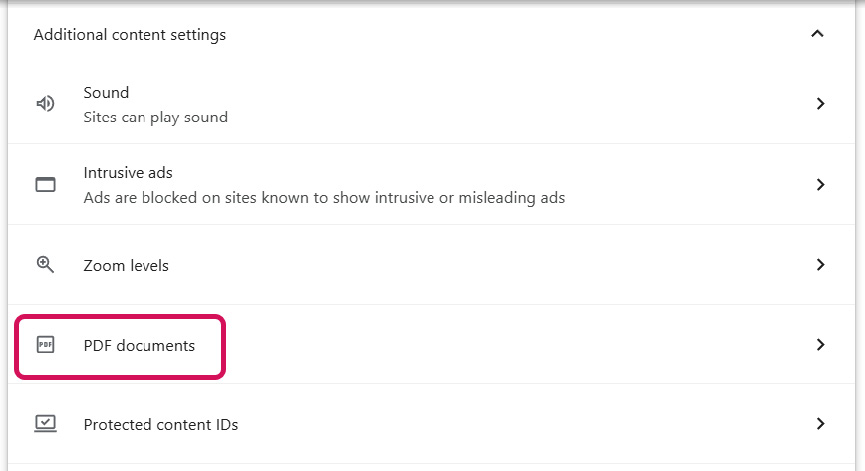Click the 'Sites can play sound' description
The height and width of the screenshot is (471, 865).
pyautogui.click(x=156, y=117)
